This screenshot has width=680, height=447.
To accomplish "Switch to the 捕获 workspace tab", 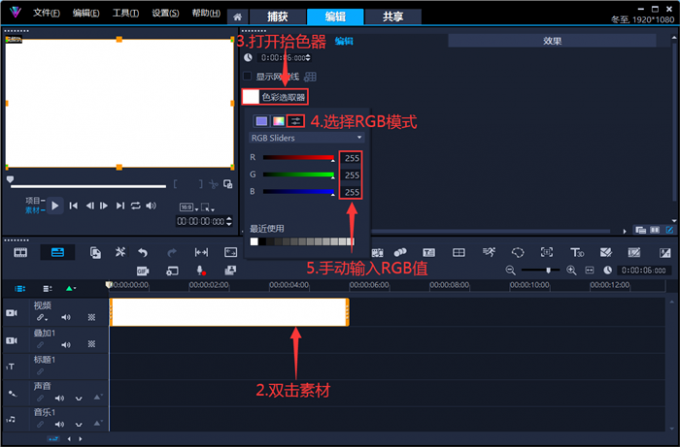I will point(278,16).
